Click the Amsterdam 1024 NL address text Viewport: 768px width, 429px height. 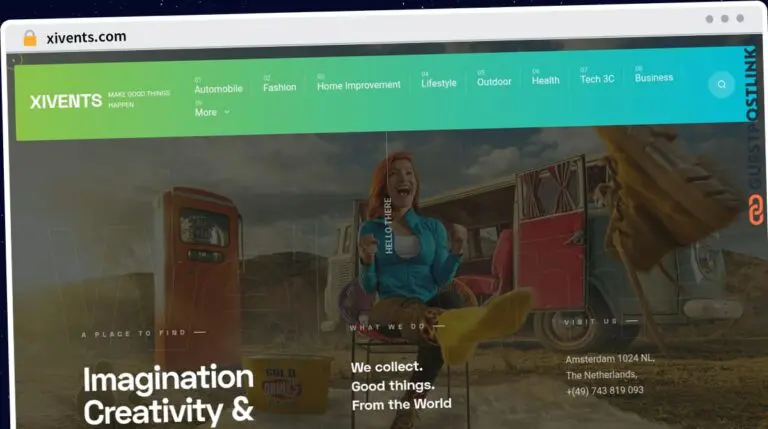point(609,358)
